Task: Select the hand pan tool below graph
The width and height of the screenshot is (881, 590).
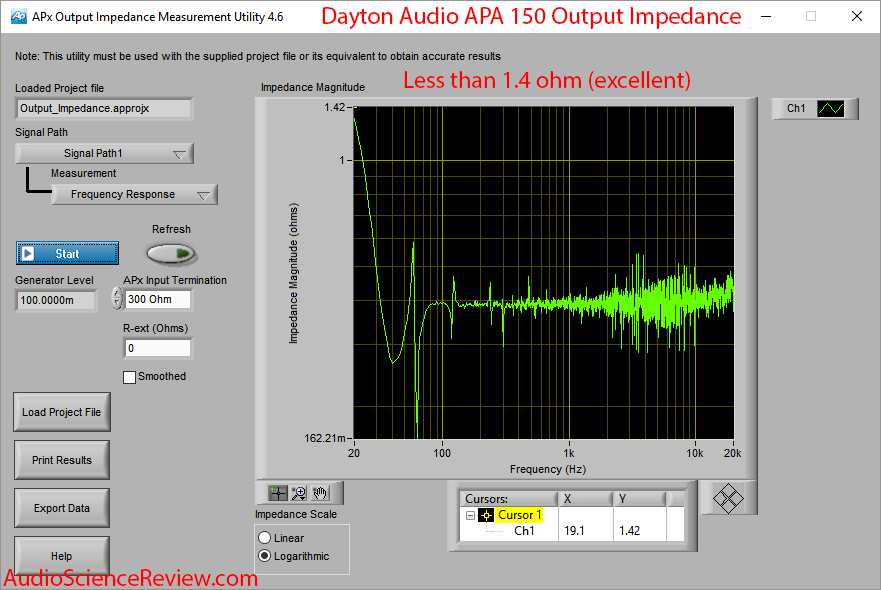Action: [x=320, y=493]
